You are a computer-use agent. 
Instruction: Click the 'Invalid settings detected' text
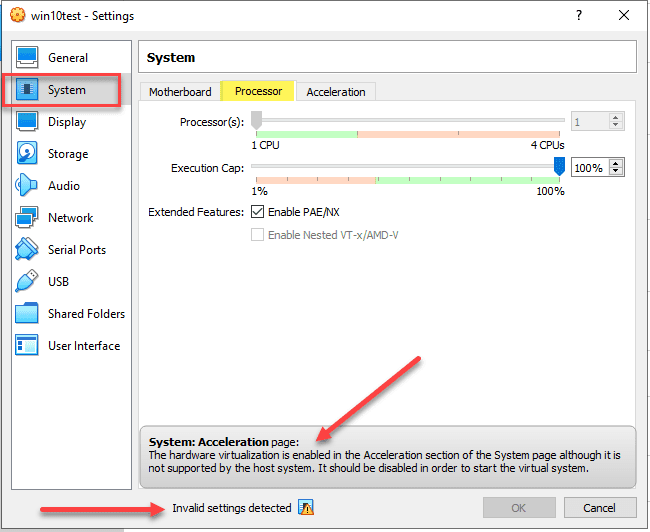point(232,508)
